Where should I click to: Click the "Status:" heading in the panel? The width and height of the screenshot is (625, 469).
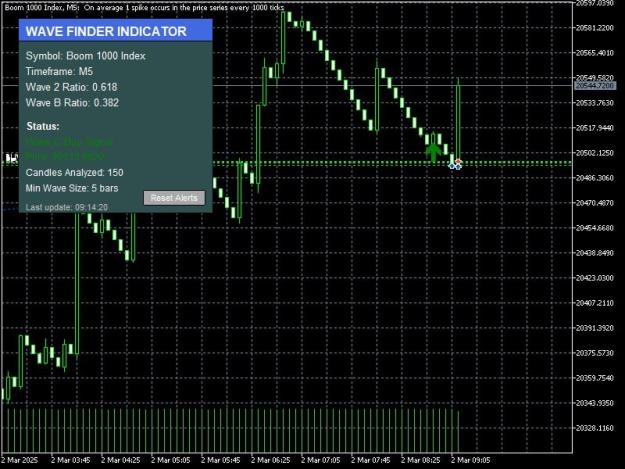[x=43, y=126]
